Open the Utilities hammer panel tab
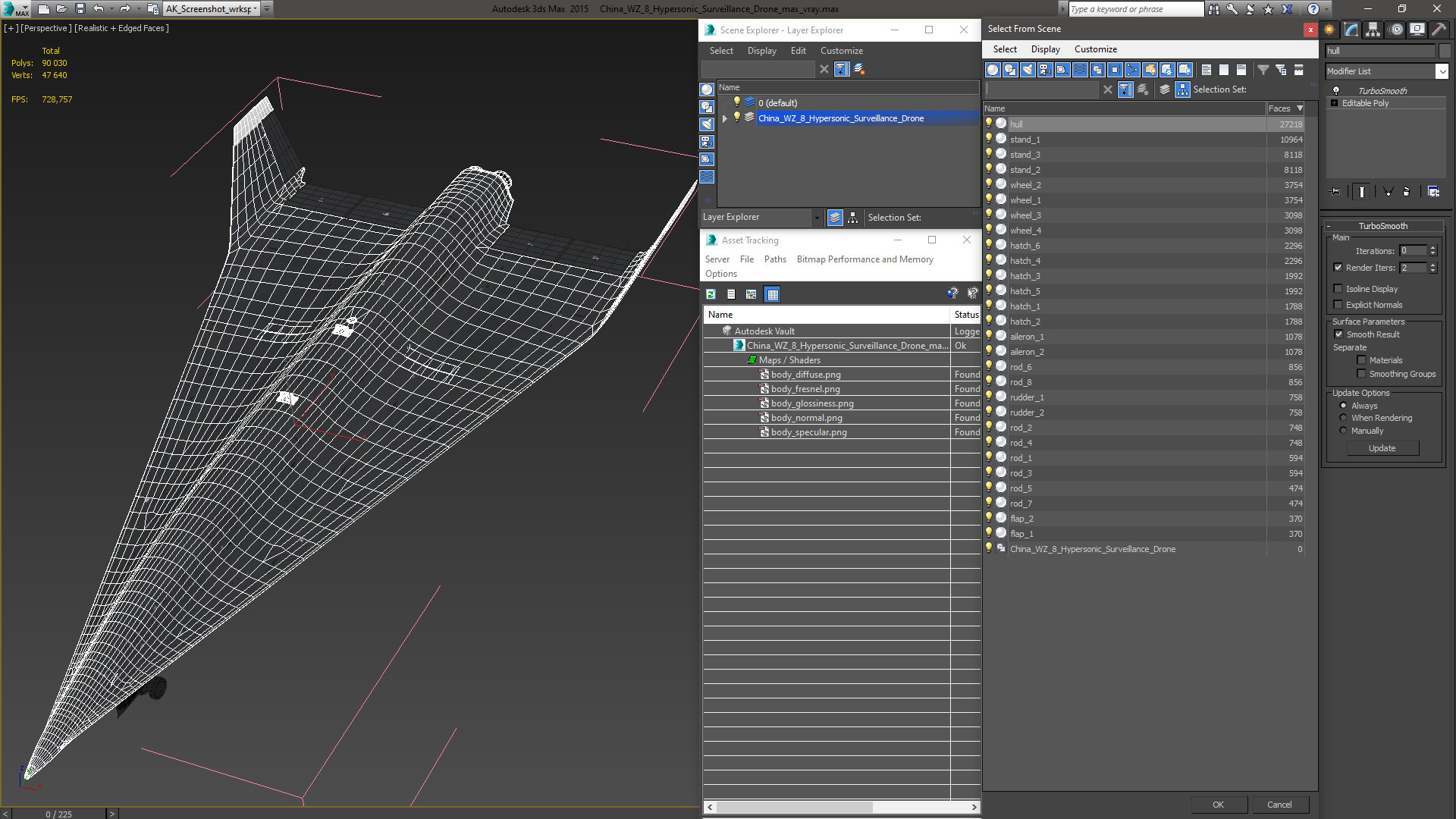This screenshot has width=1456, height=819. click(1439, 30)
